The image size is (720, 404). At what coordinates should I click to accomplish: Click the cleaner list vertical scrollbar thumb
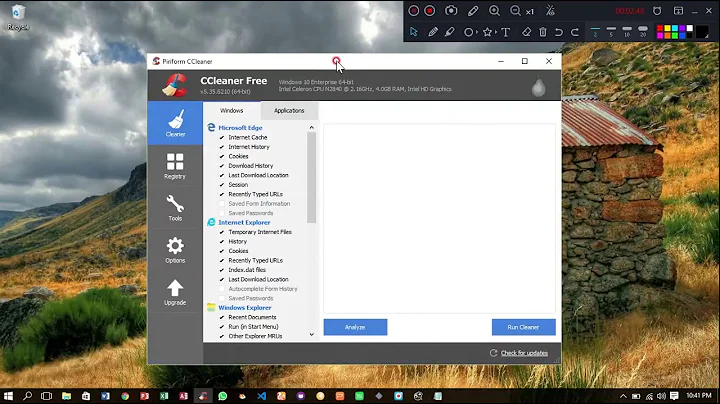pyautogui.click(x=311, y=178)
